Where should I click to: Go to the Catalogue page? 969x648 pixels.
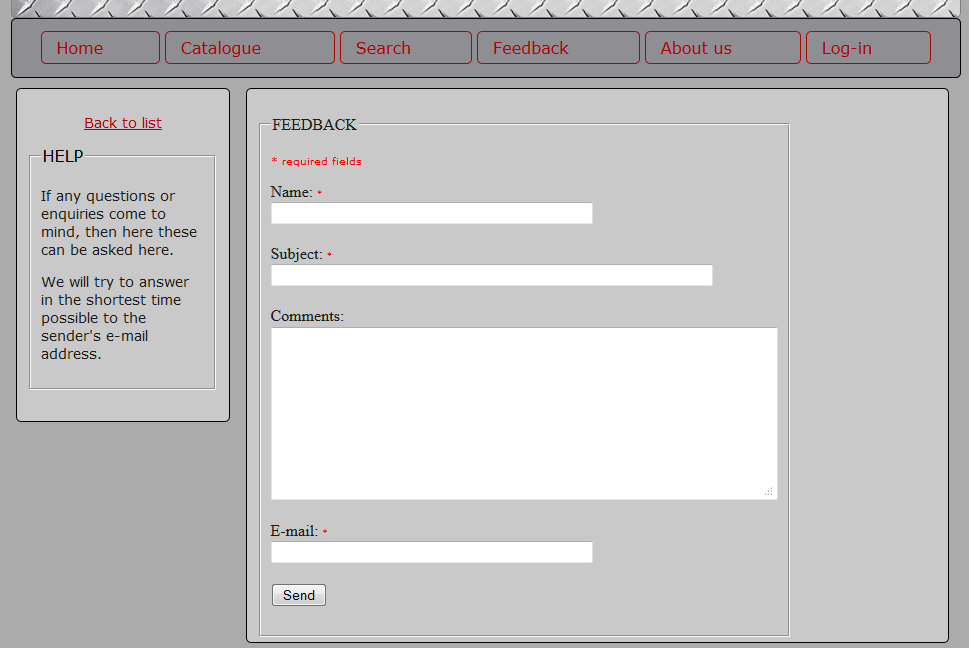[249, 48]
